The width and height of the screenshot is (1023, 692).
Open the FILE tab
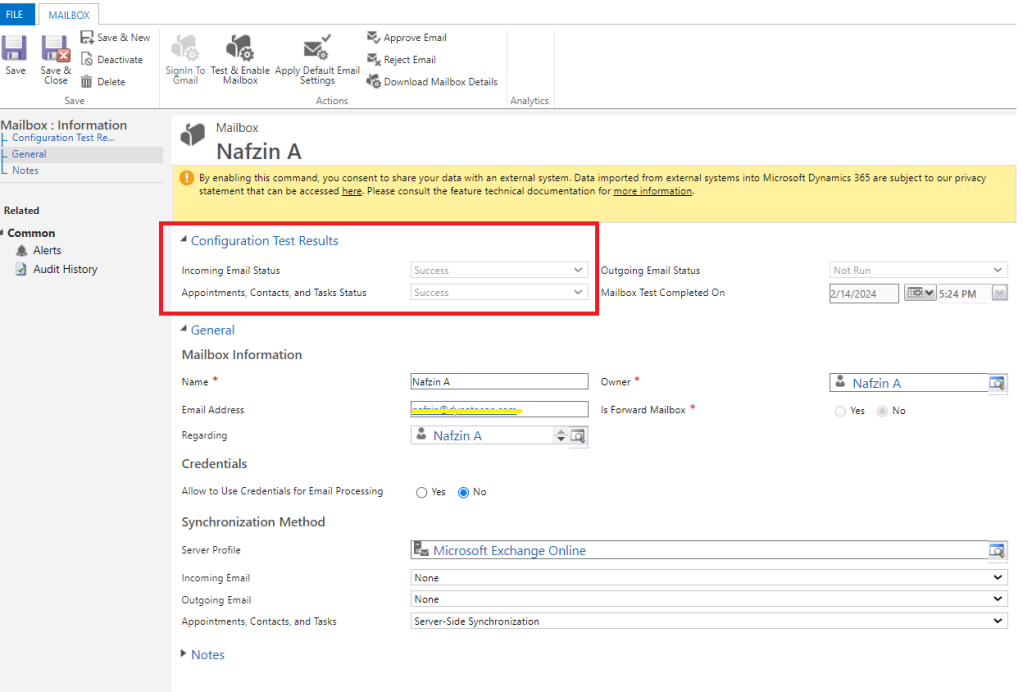(x=15, y=15)
